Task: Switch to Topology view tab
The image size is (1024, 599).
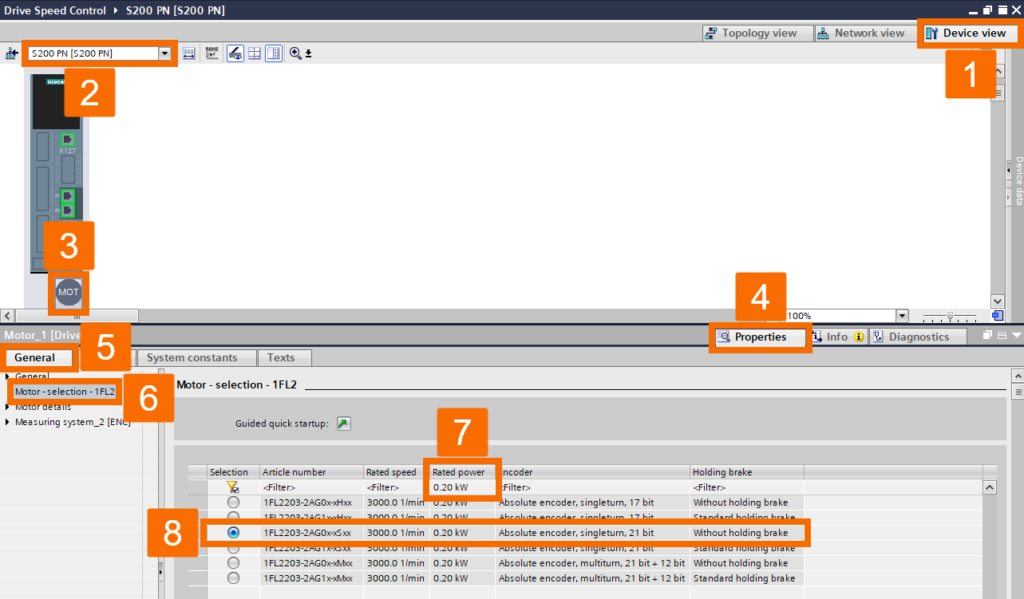Action: (x=758, y=33)
